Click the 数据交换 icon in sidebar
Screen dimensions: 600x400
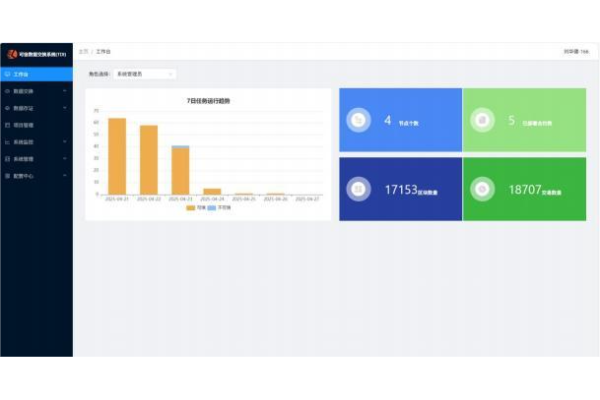[8, 91]
